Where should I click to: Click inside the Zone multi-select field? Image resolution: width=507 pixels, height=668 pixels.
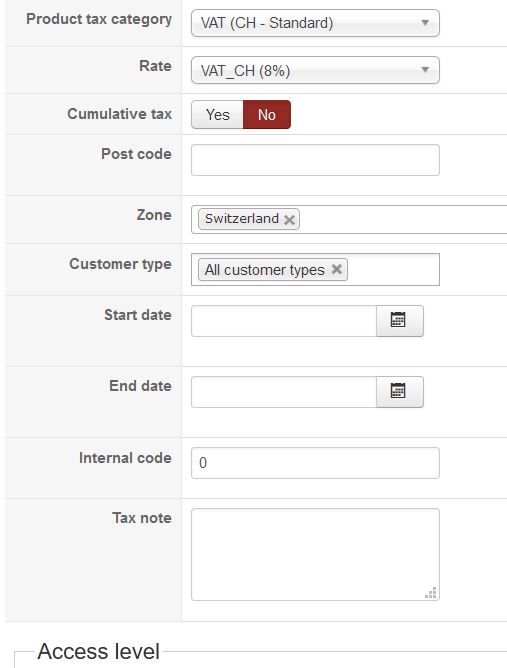click(x=403, y=219)
